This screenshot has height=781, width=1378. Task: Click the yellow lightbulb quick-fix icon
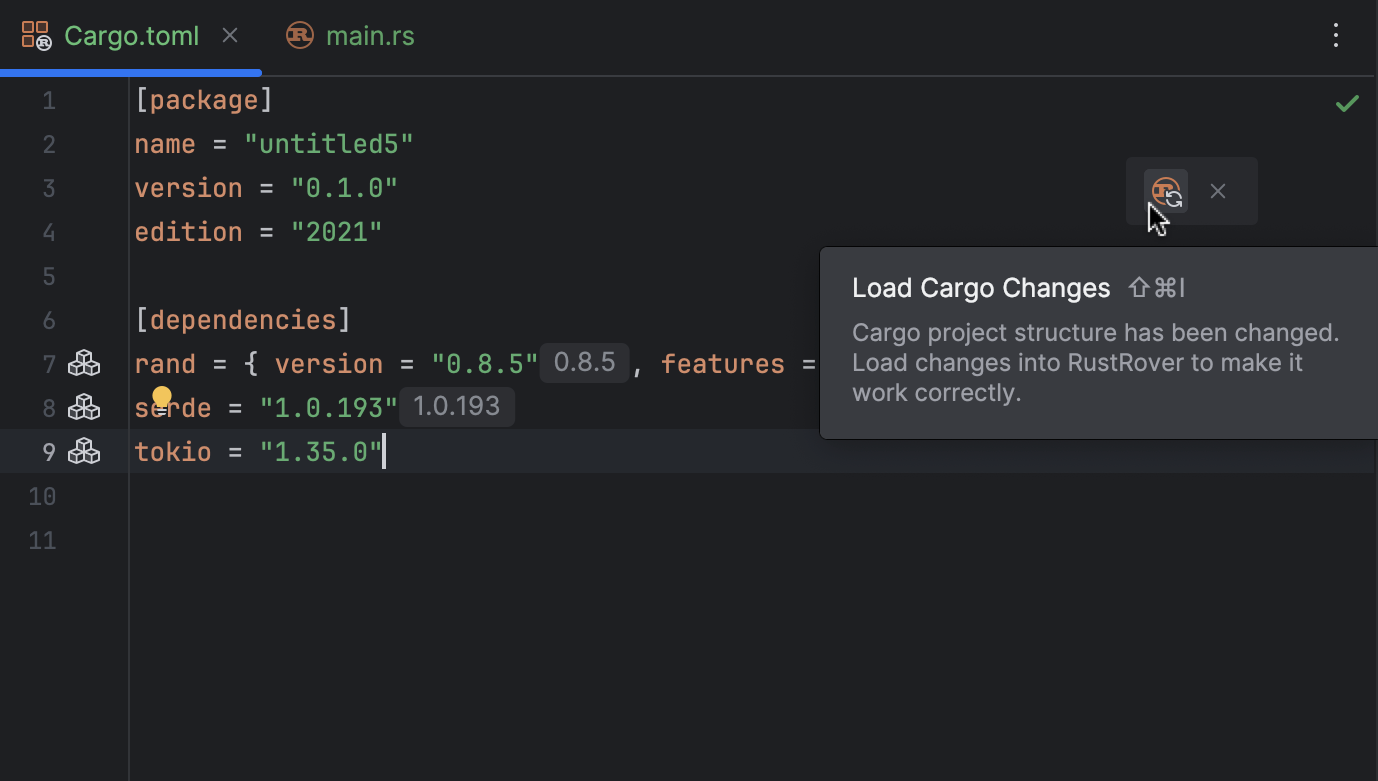tap(162, 400)
